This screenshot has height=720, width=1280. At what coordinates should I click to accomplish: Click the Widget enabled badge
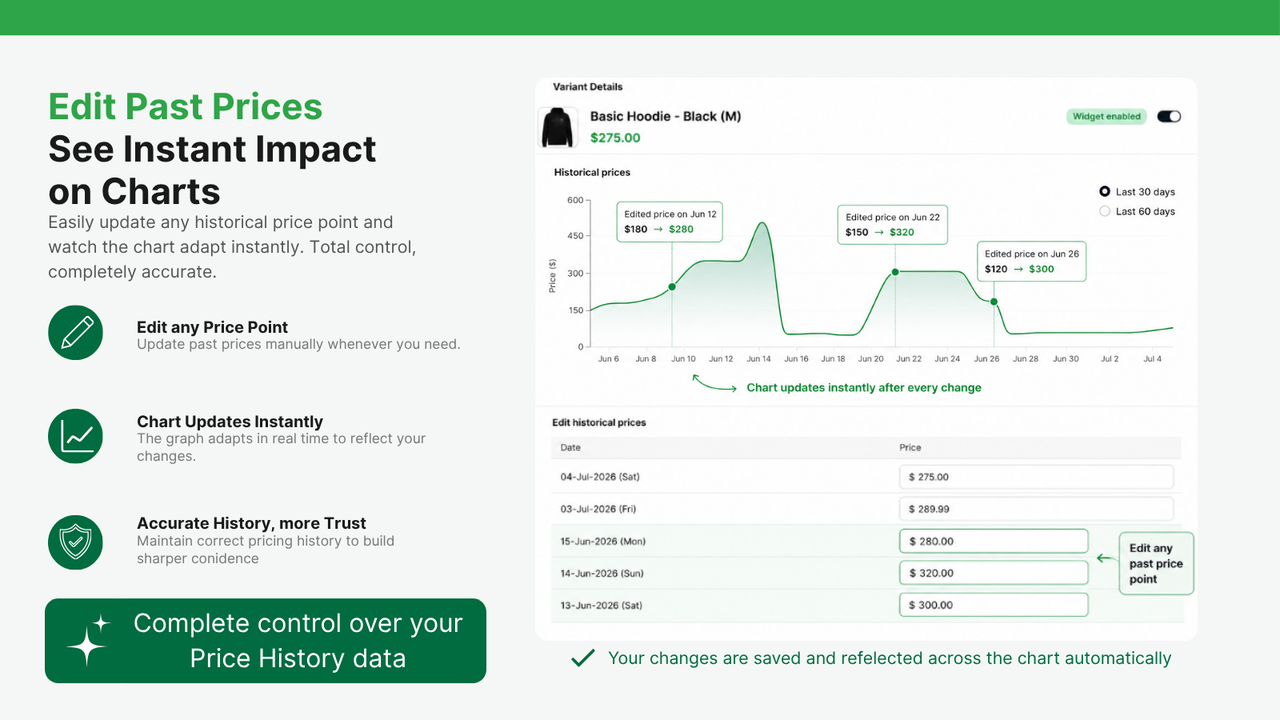pyautogui.click(x=1106, y=116)
